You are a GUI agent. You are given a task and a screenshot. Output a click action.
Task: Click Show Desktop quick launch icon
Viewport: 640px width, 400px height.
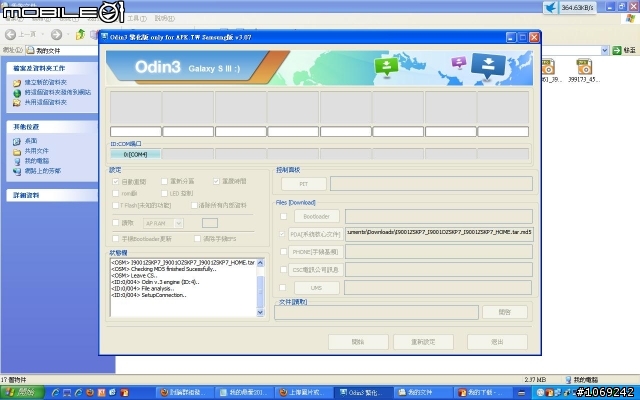pyautogui.click(x=67, y=393)
